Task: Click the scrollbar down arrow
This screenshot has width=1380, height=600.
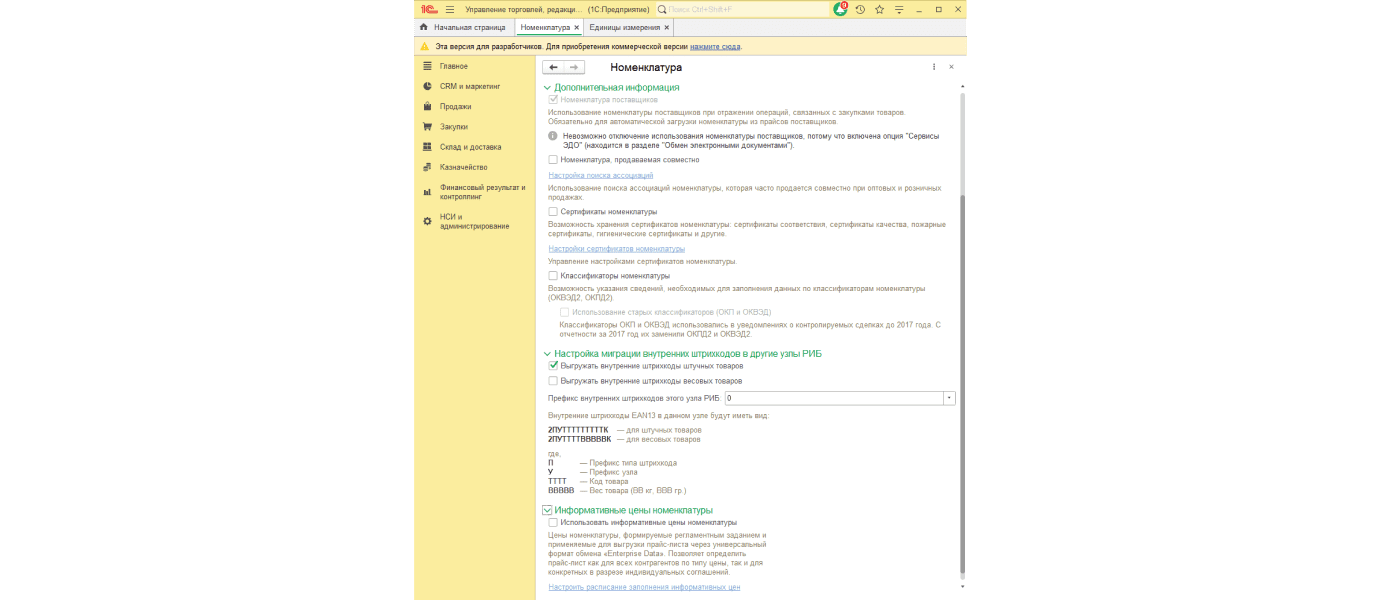Action: [963, 587]
